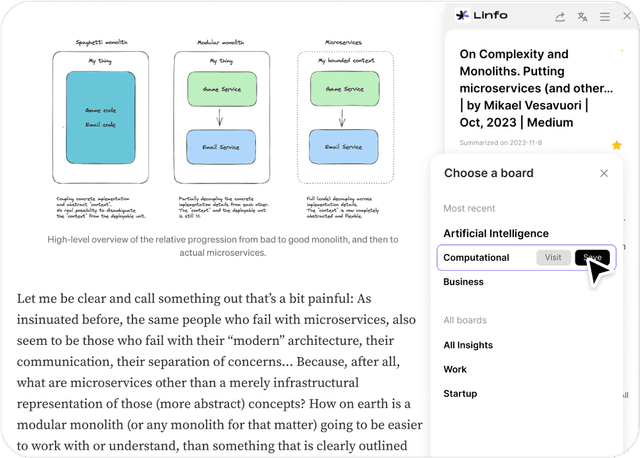The width and height of the screenshot is (640, 458).
Task: Close the Choose a board dialog
Action: (604, 173)
